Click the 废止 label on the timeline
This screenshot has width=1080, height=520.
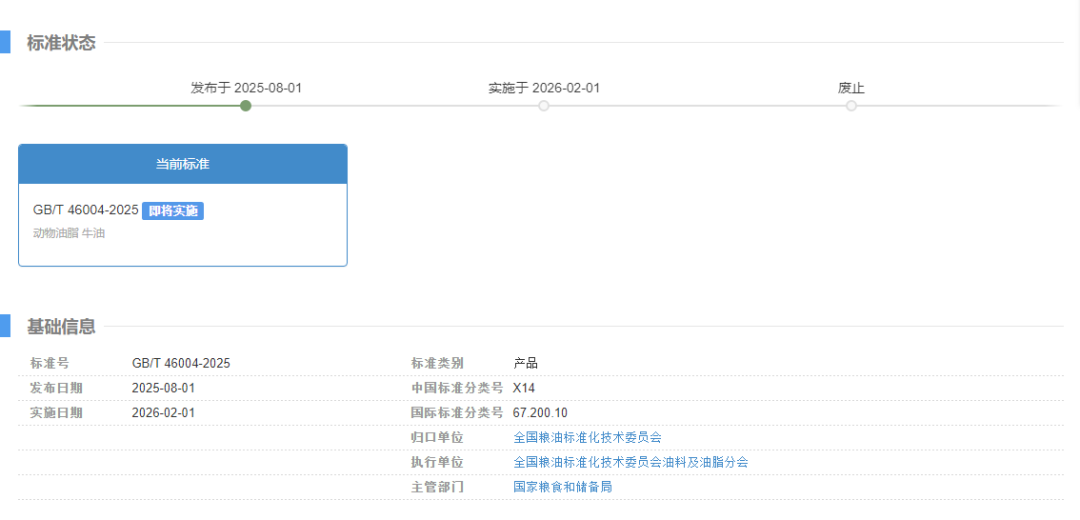coord(851,88)
